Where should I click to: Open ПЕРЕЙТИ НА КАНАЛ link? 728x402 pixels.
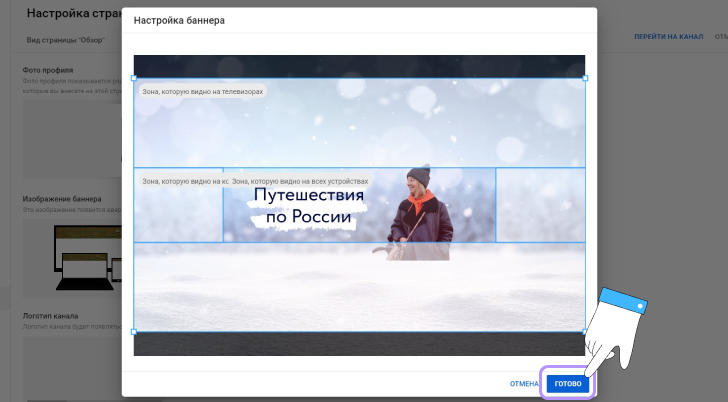(x=668, y=37)
